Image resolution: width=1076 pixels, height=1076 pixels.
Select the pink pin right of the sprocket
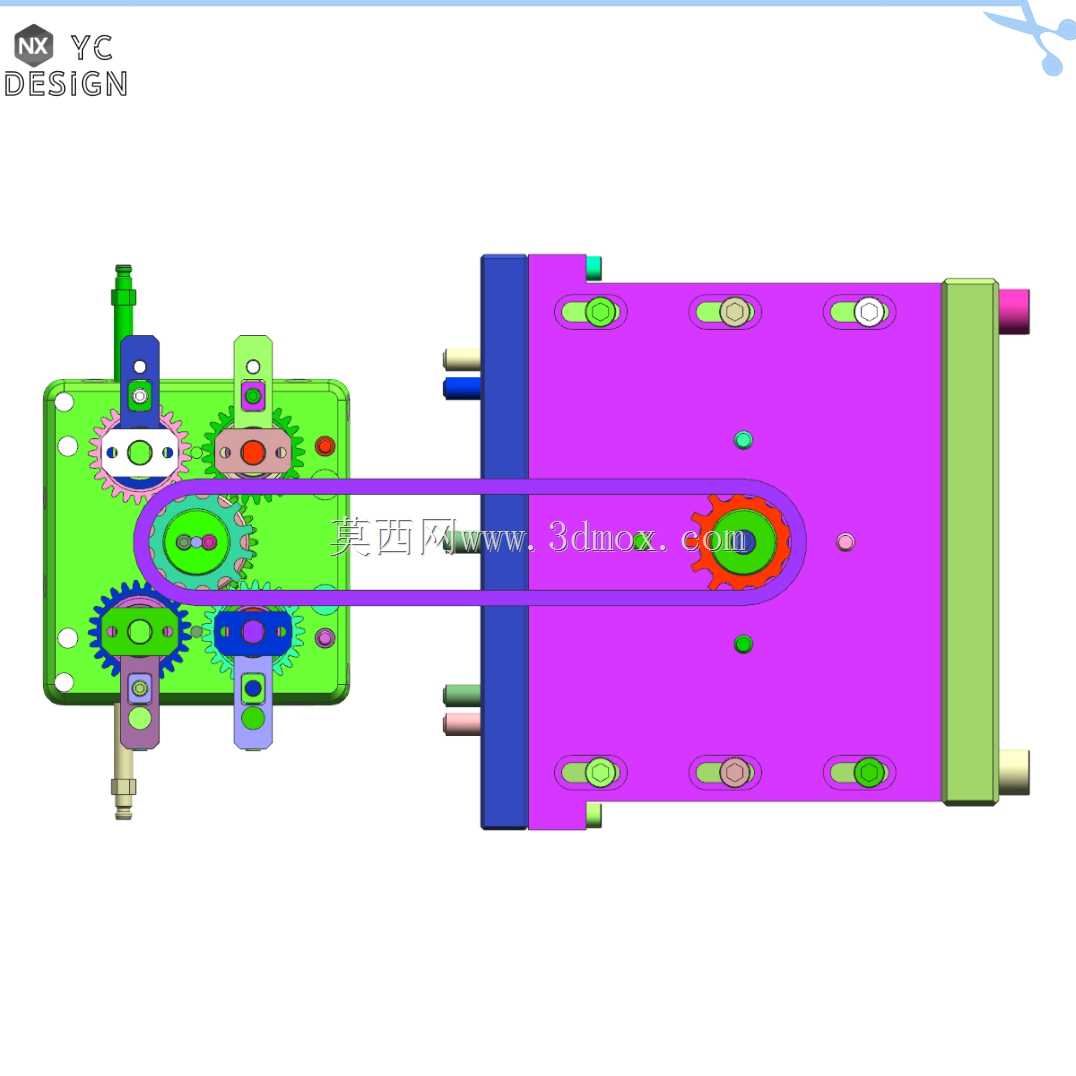[x=845, y=542]
